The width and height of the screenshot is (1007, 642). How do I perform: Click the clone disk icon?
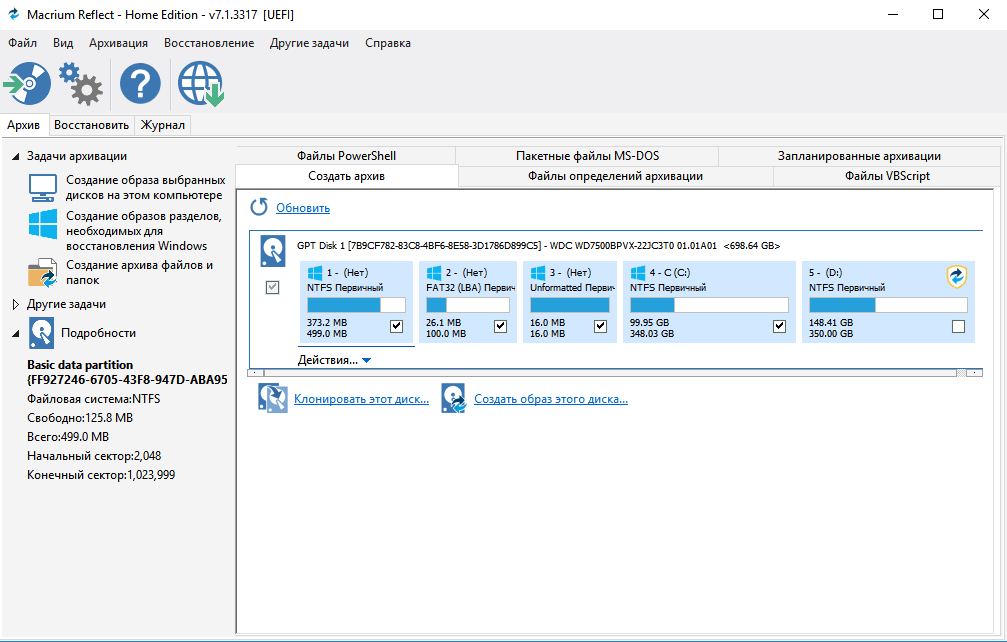coord(272,398)
